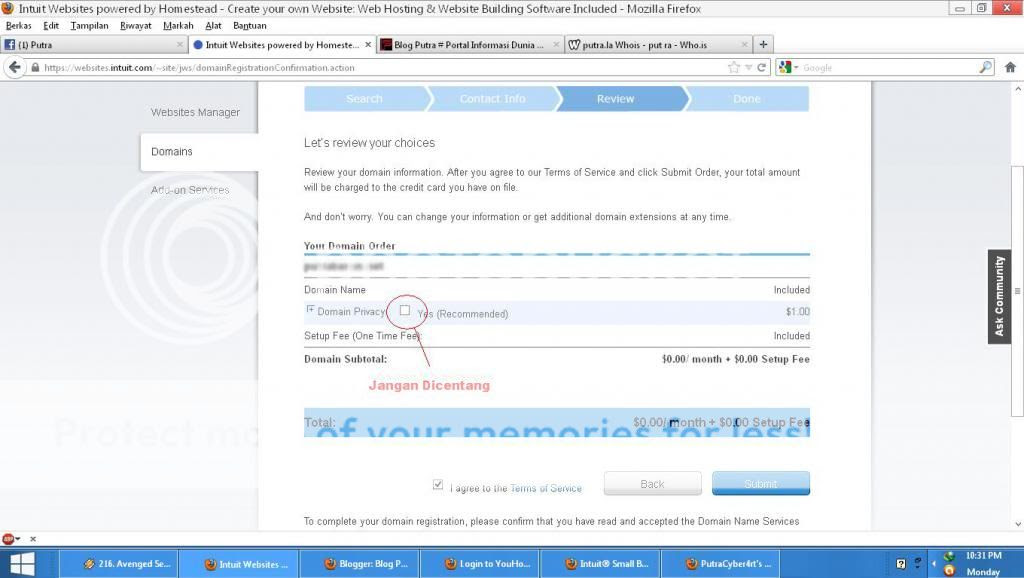Image resolution: width=1024 pixels, height=578 pixels.
Task: Open the Edit menu
Action: tap(51, 25)
